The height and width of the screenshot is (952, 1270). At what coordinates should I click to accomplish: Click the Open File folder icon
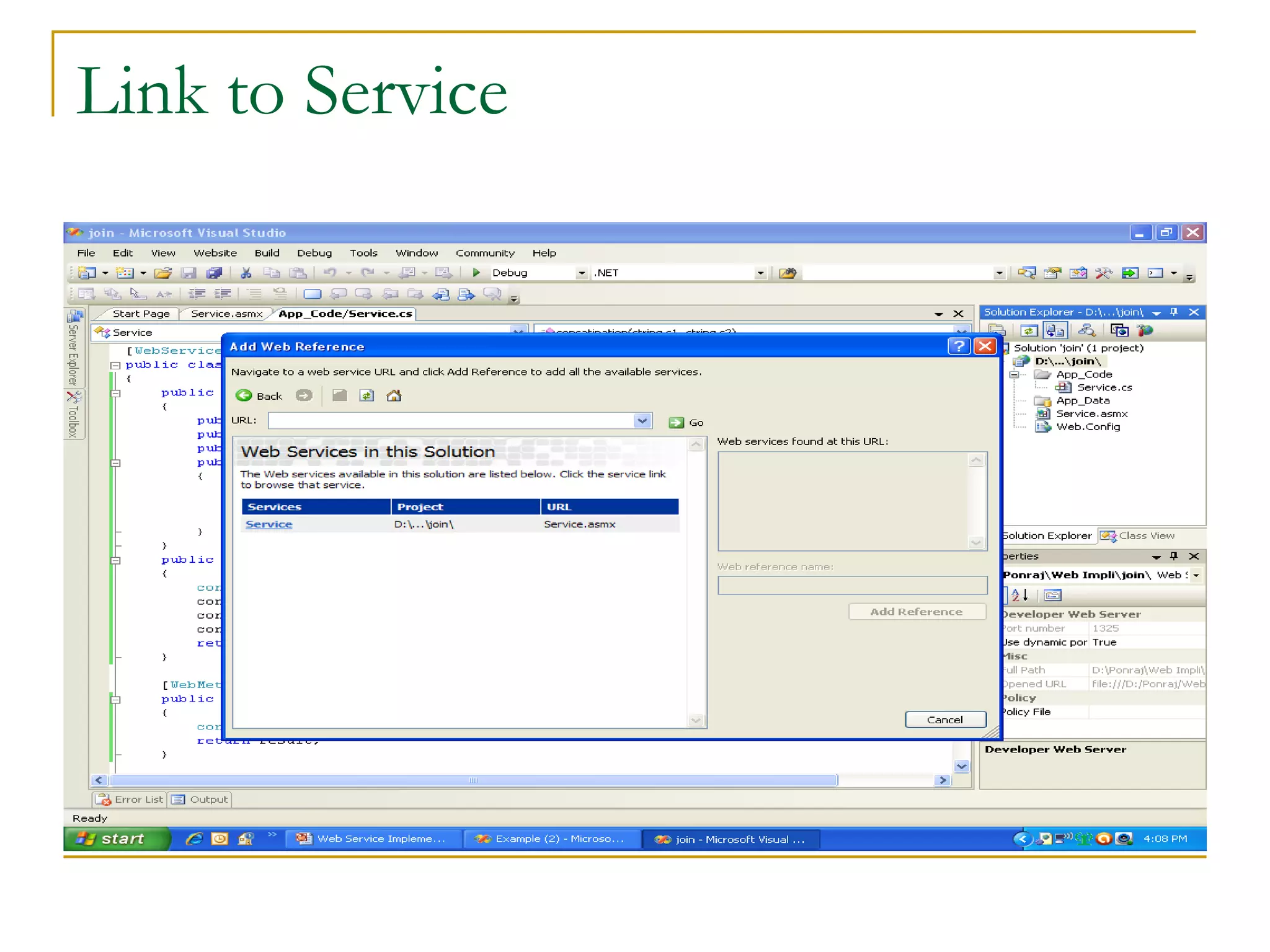(x=163, y=273)
